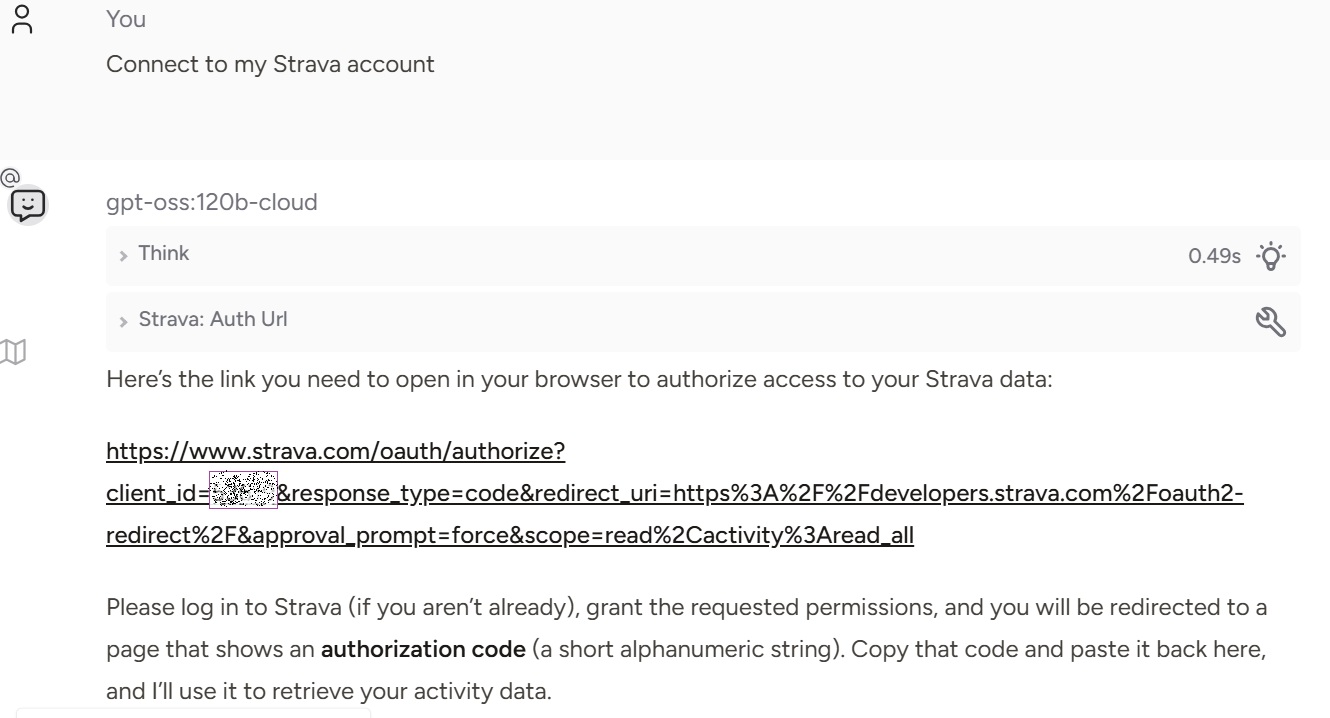
Task: Click the You sender label
Action: [x=125, y=19]
